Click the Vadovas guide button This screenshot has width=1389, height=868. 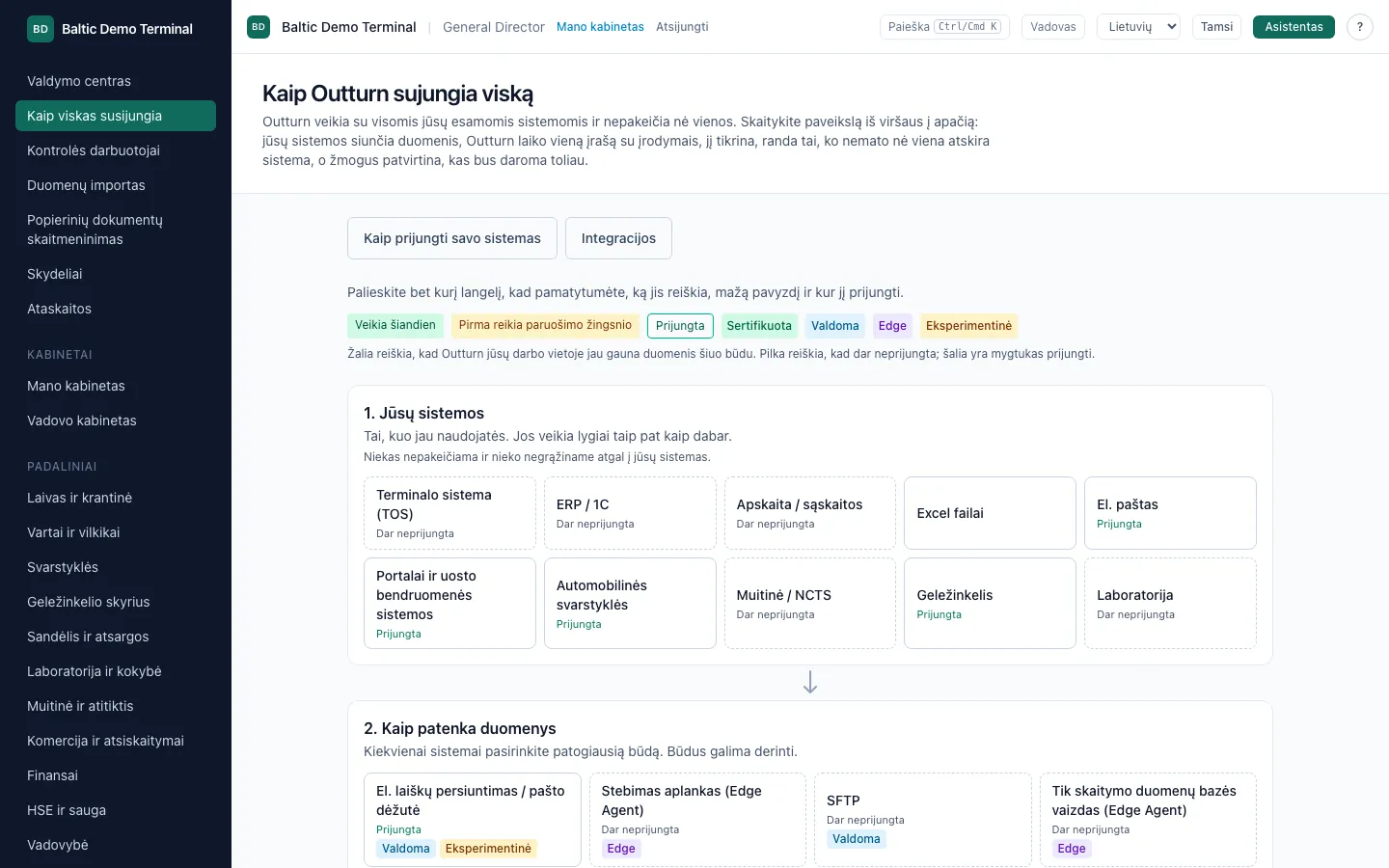point(1053,27)
